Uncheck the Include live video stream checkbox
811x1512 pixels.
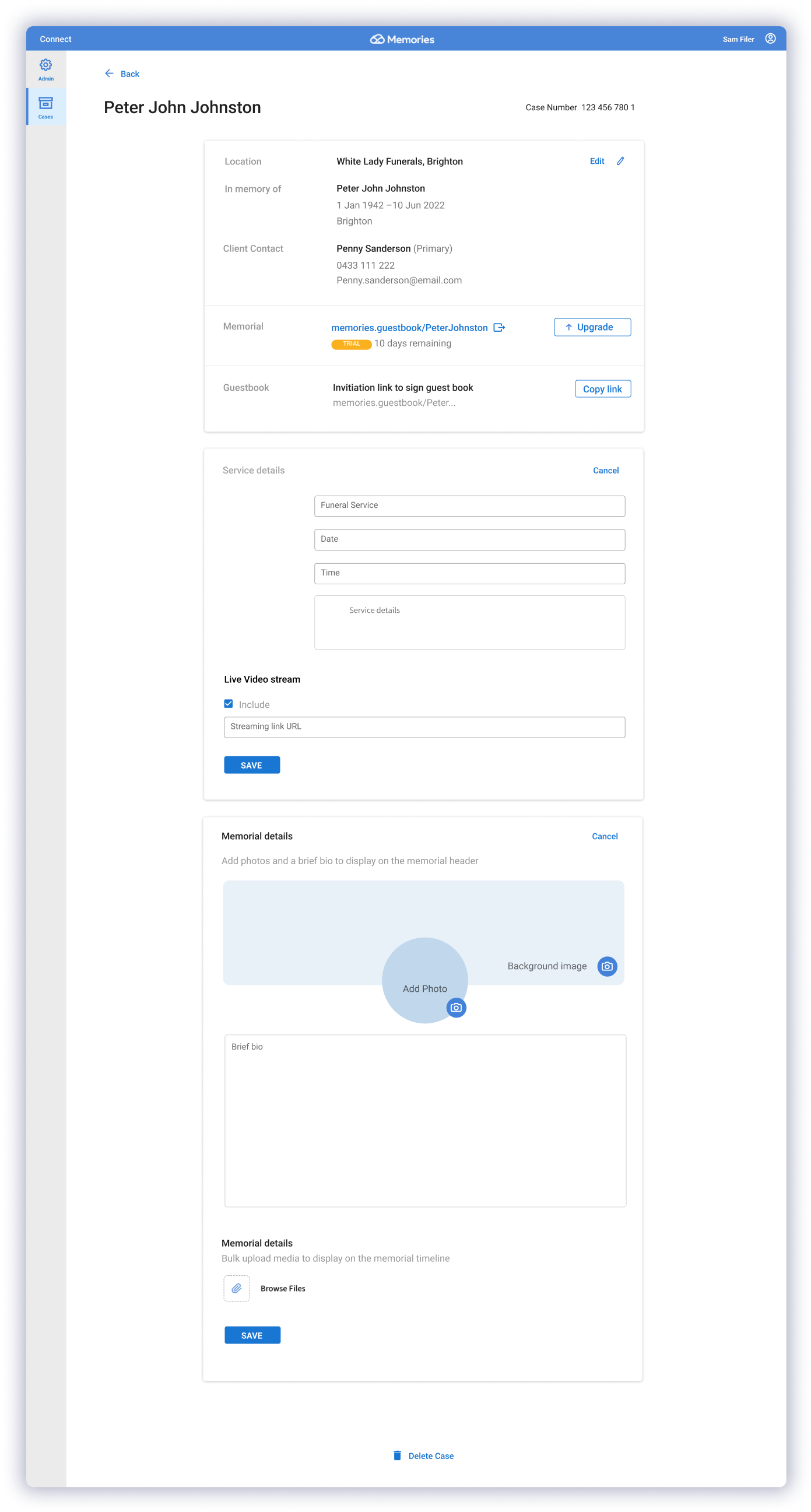point(229,704)
